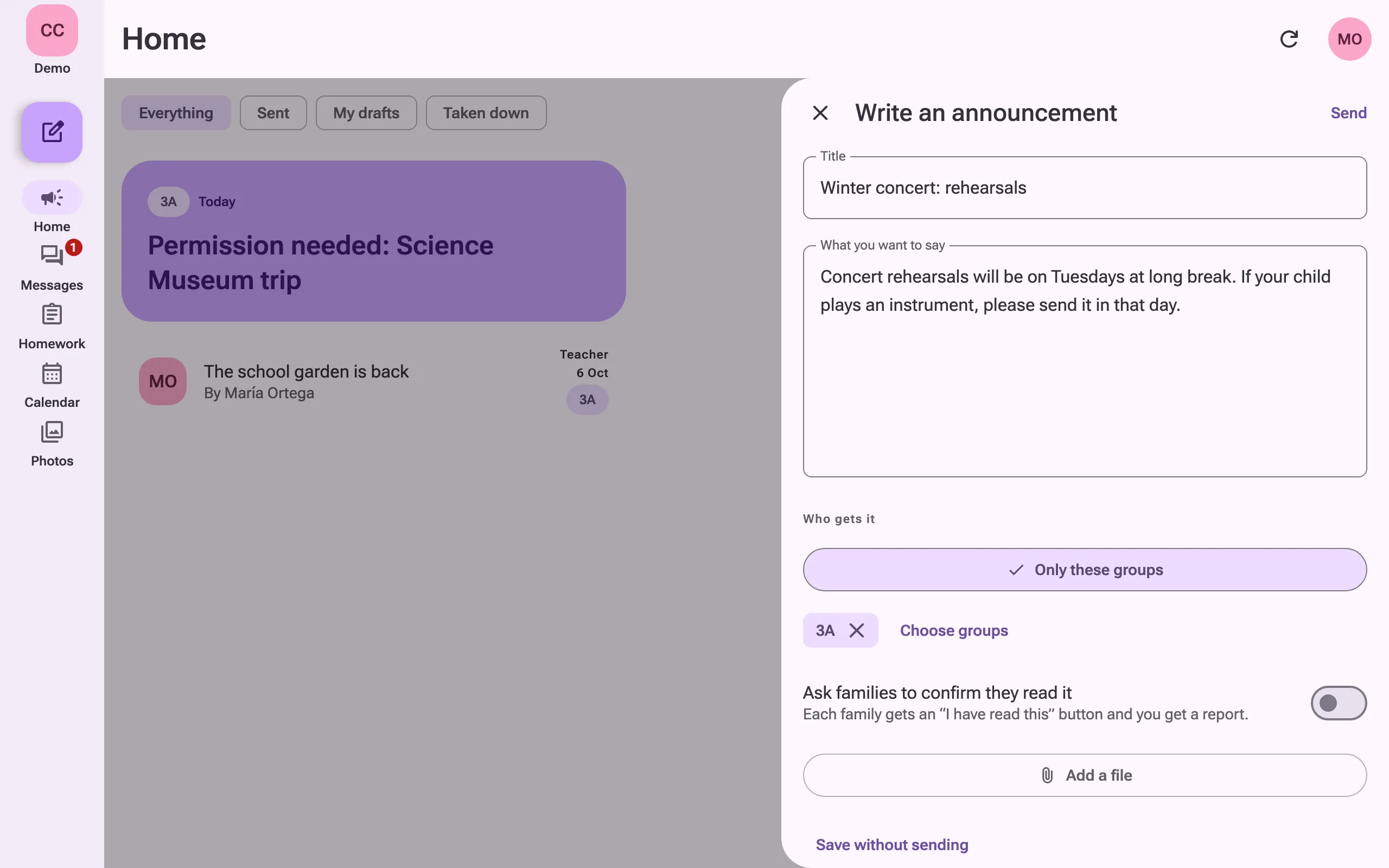Click the compose announcement pencil icon
Viewport: 1389px width, 868px height.
(x=52, y=132)
